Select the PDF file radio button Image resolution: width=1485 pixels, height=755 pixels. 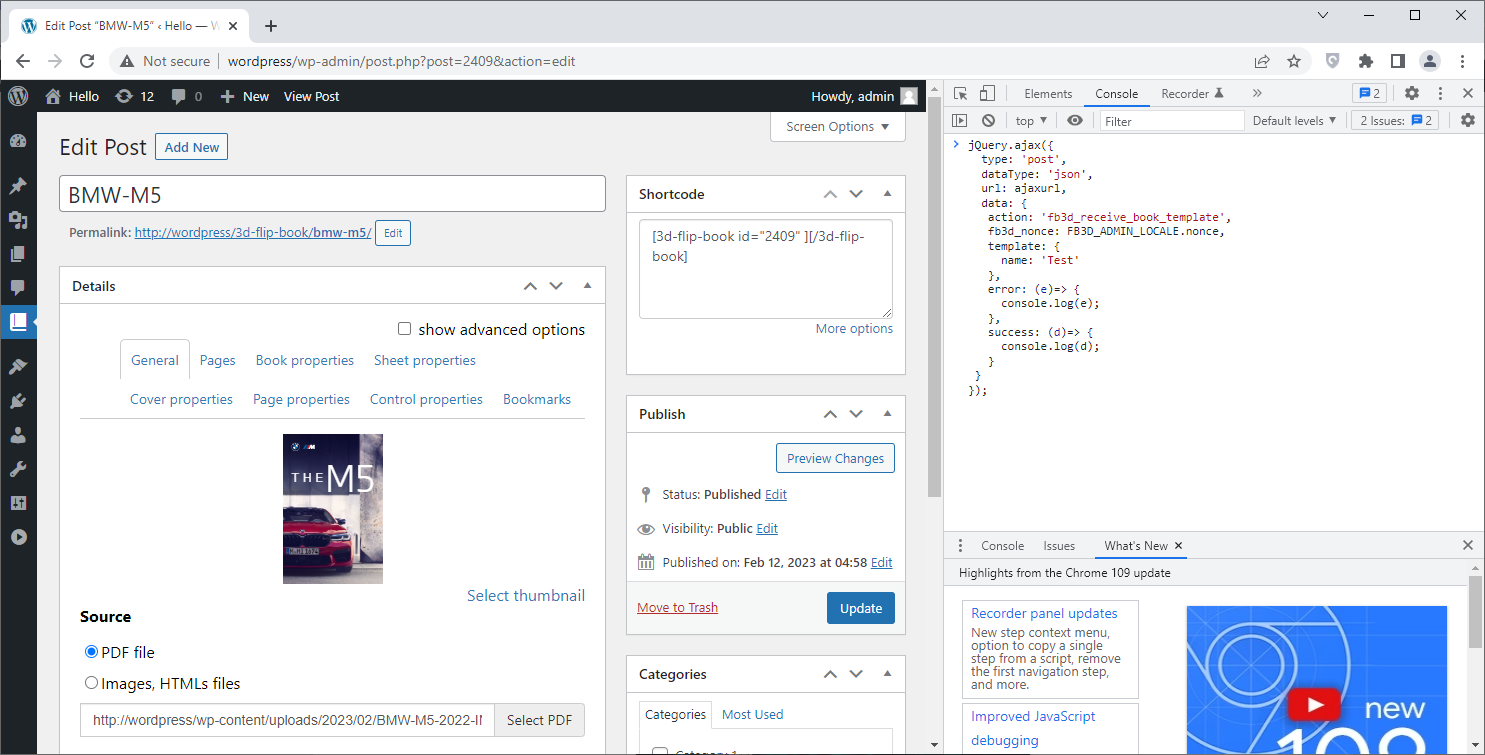92,652
